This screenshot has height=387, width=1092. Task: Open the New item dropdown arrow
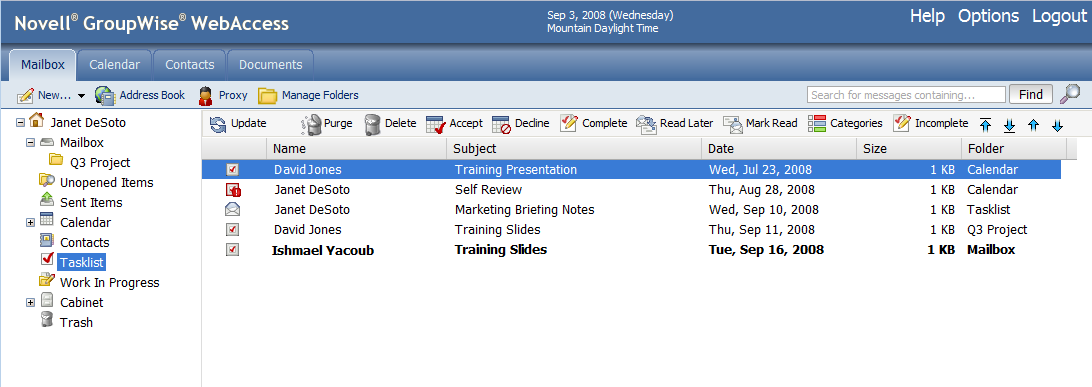tap(81, 96)
